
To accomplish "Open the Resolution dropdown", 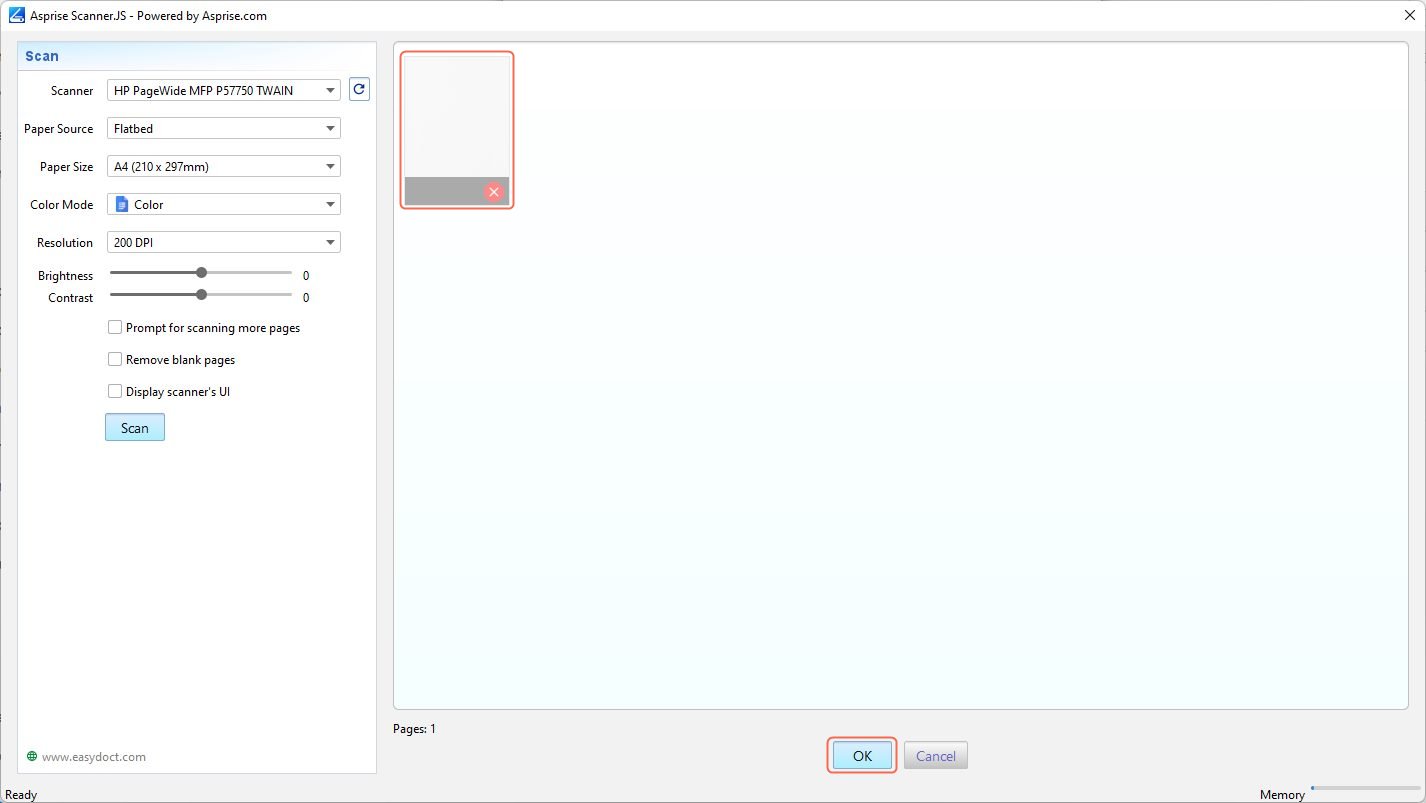I will [x=223, y=243].
